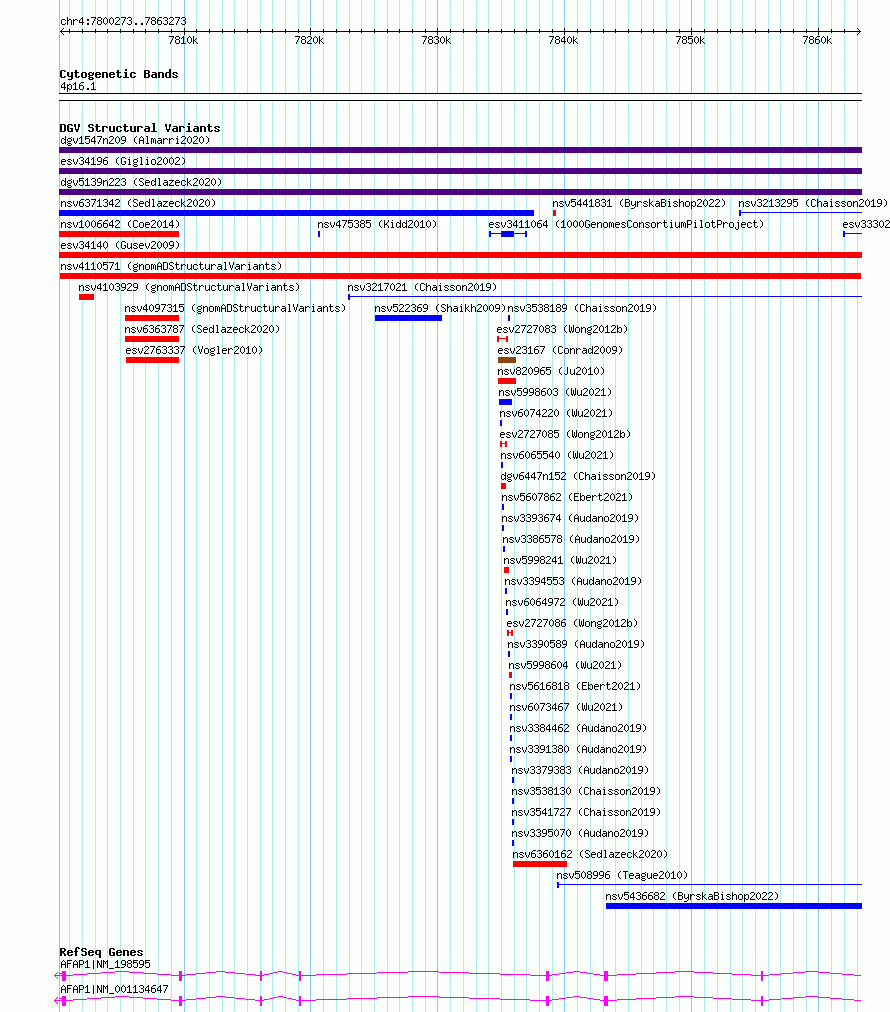Click dgv6447n152 (Chaisson2019) label
Image resolution: width=890 pixels, height=1012 pixels.
click(x=578, y=476)
